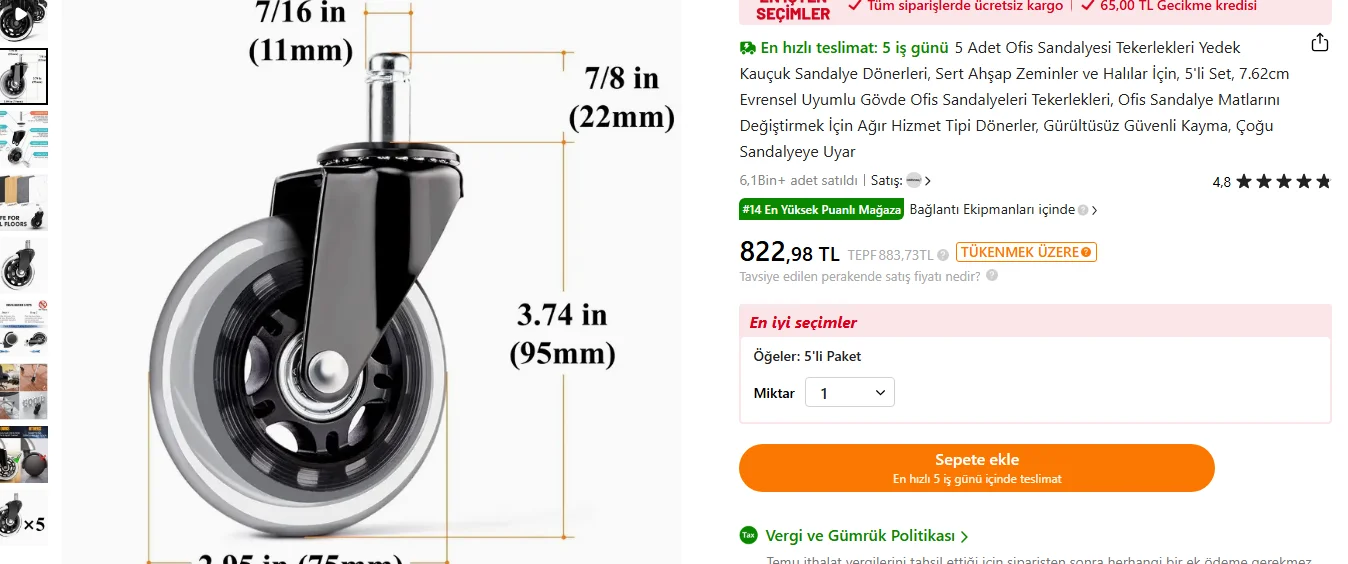Open seller page arrow after Satış

[x=928, y=181]
